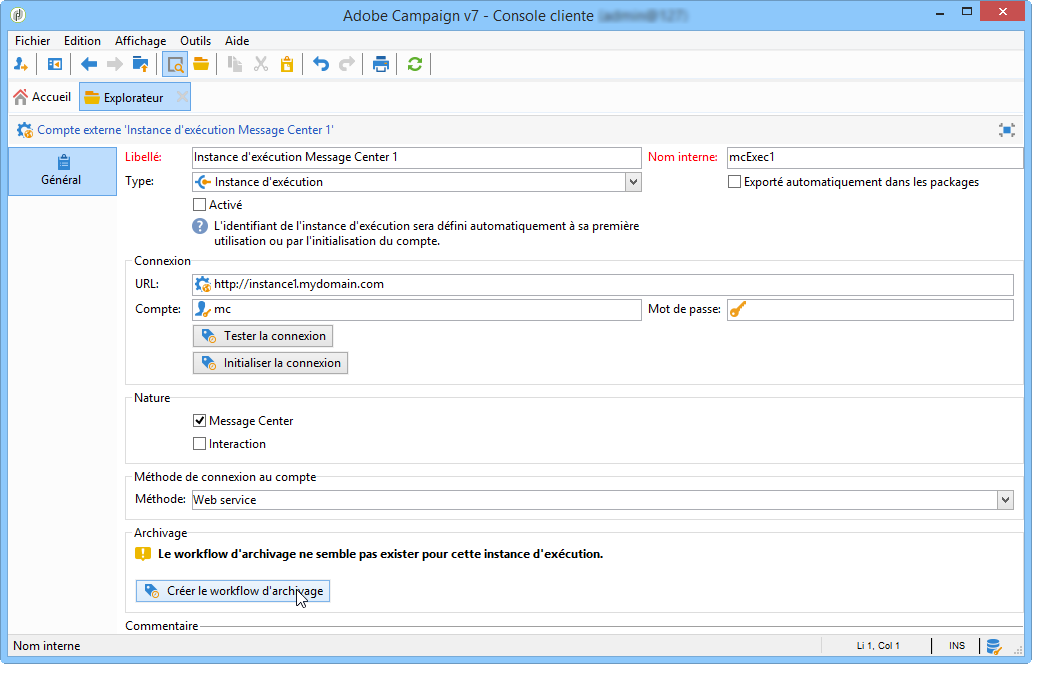Image resolution: width=1047 pixels, height=674 pixels.
Task: Close the Explorateur tab with its X
Action: [x=182, y=98]
